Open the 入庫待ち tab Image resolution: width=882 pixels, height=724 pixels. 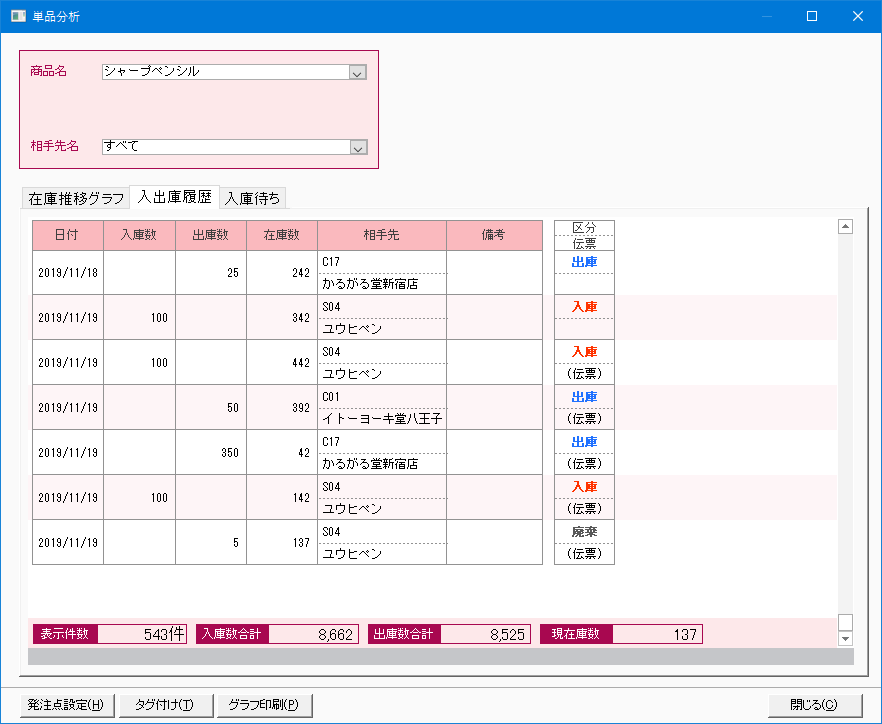tap(253, 198)
